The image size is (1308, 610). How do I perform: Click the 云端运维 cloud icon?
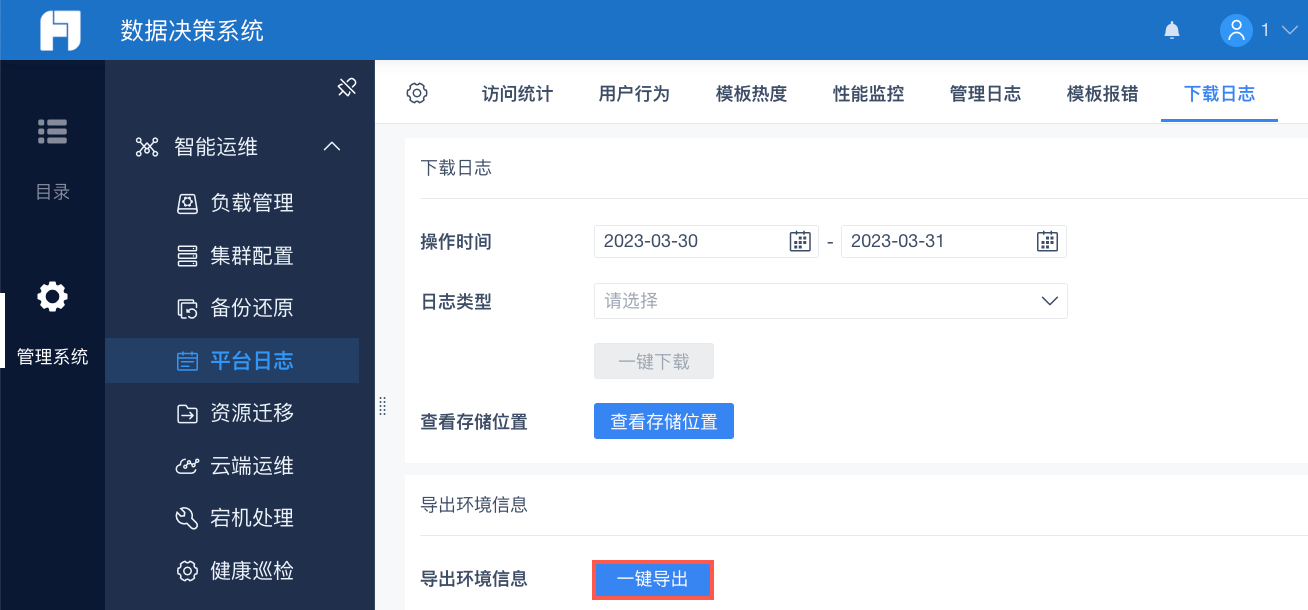[x=187, y=466]
